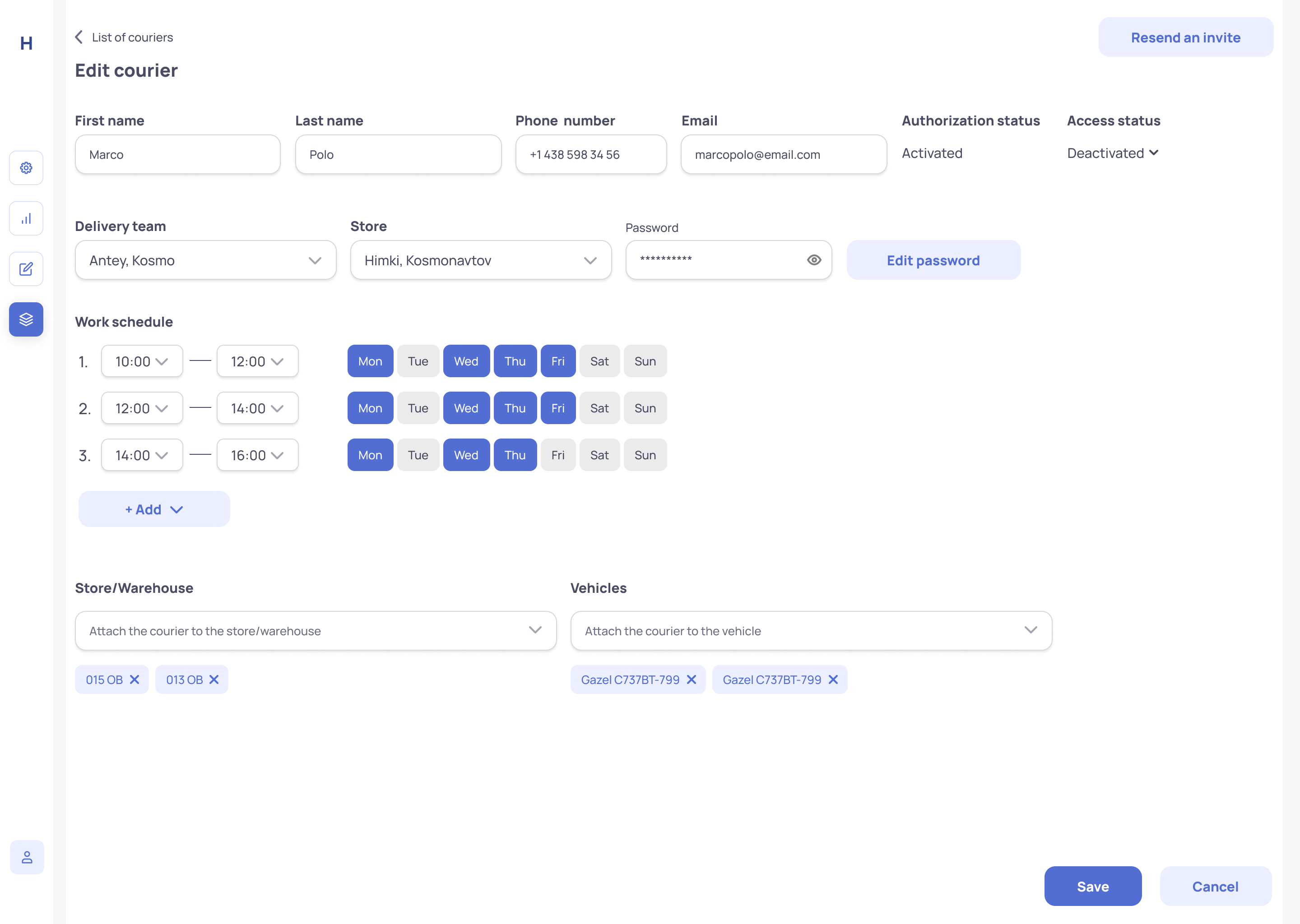Open the row 3 start time 14:00 dropdown
The height and width of the screenshot is (924, 1300).
142,455
